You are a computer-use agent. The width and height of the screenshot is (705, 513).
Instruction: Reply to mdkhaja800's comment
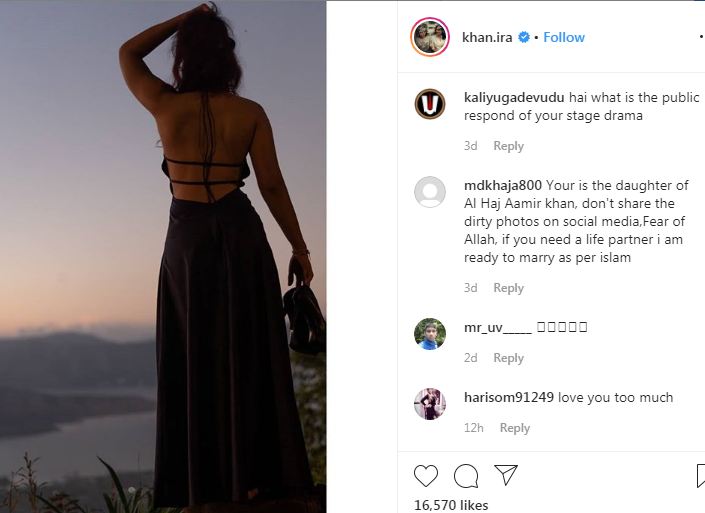tap(508, 288)
